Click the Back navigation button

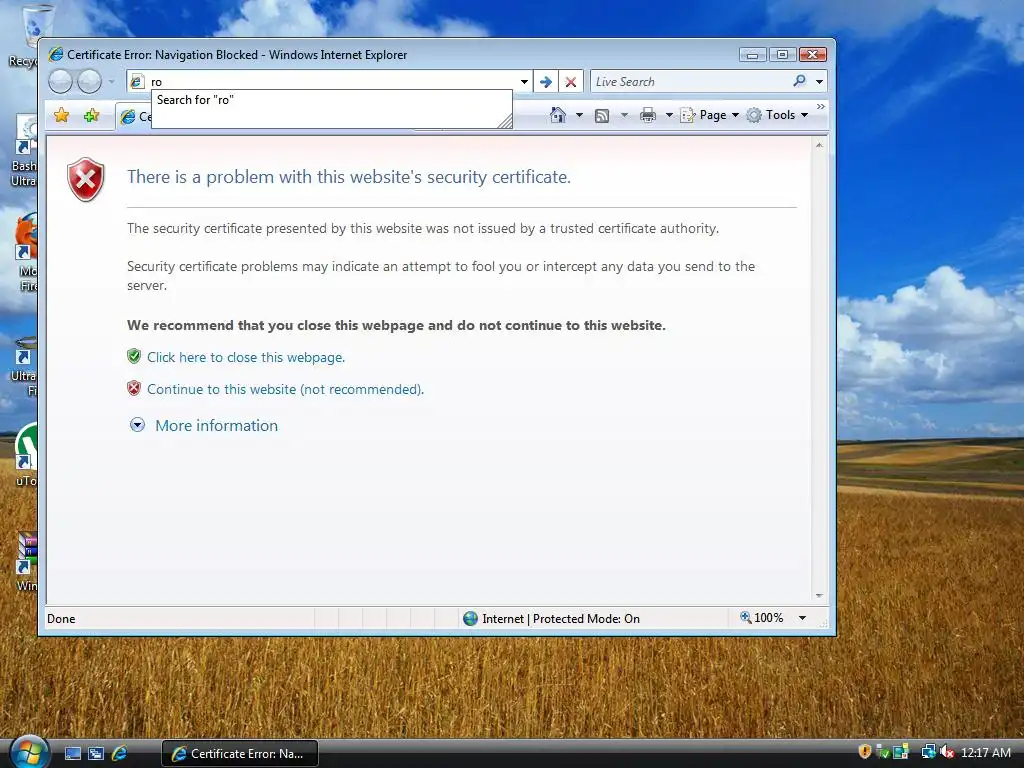60,82
